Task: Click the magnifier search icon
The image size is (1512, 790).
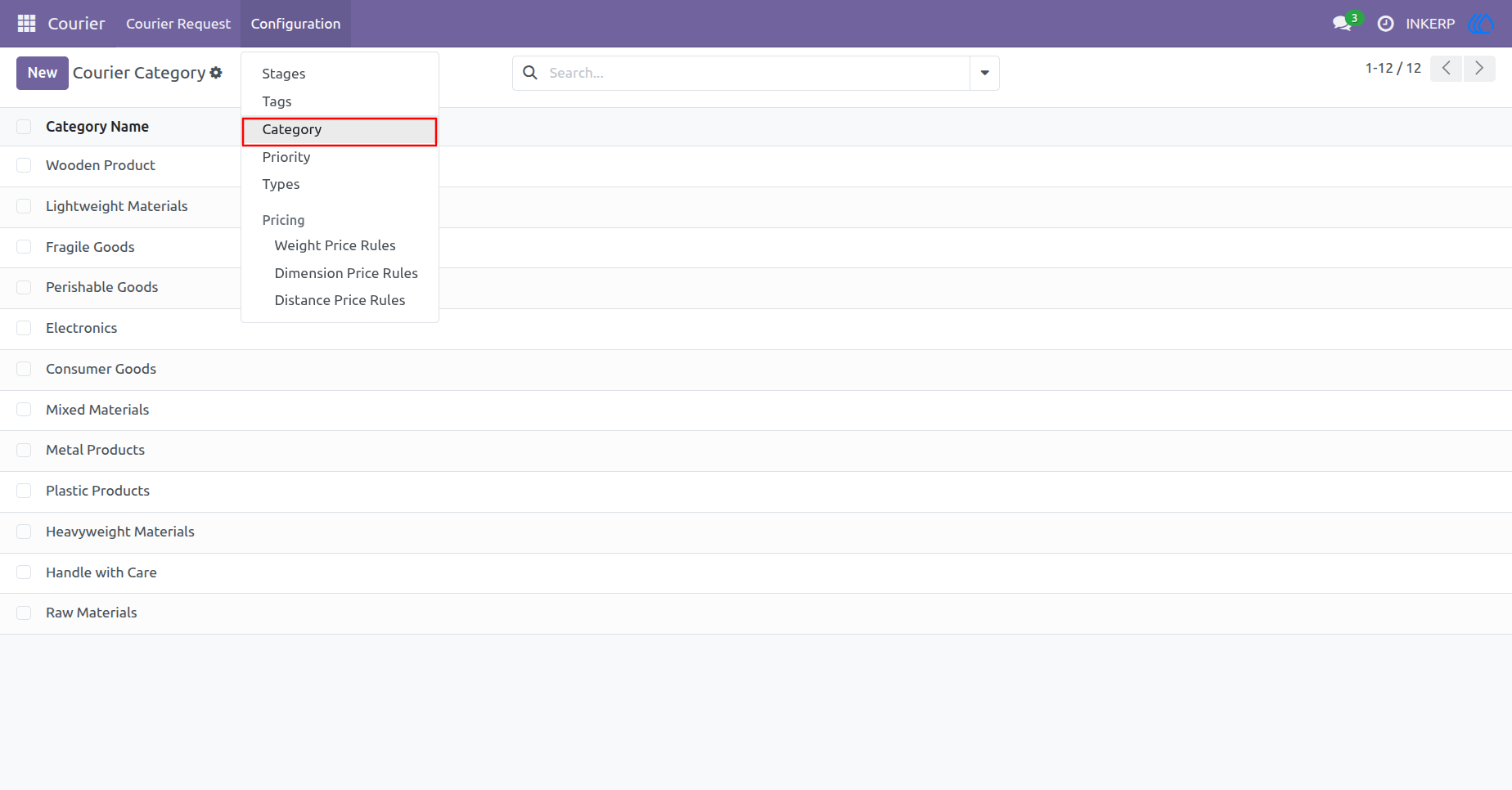Action: pos(530,73)
